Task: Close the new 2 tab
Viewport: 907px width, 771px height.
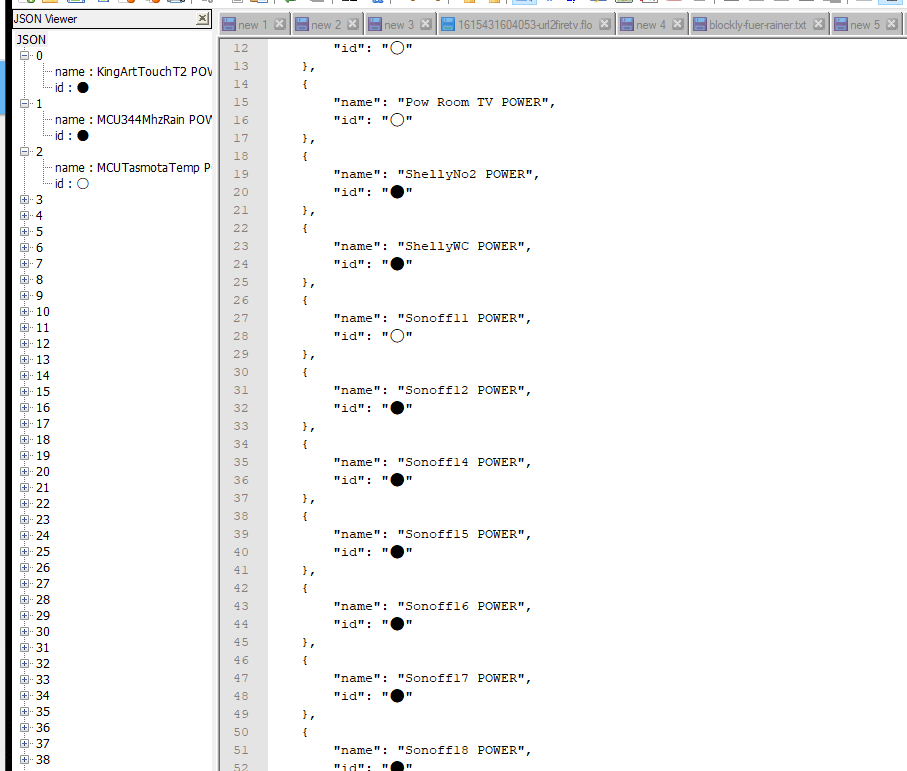Action: pos(352,24)
